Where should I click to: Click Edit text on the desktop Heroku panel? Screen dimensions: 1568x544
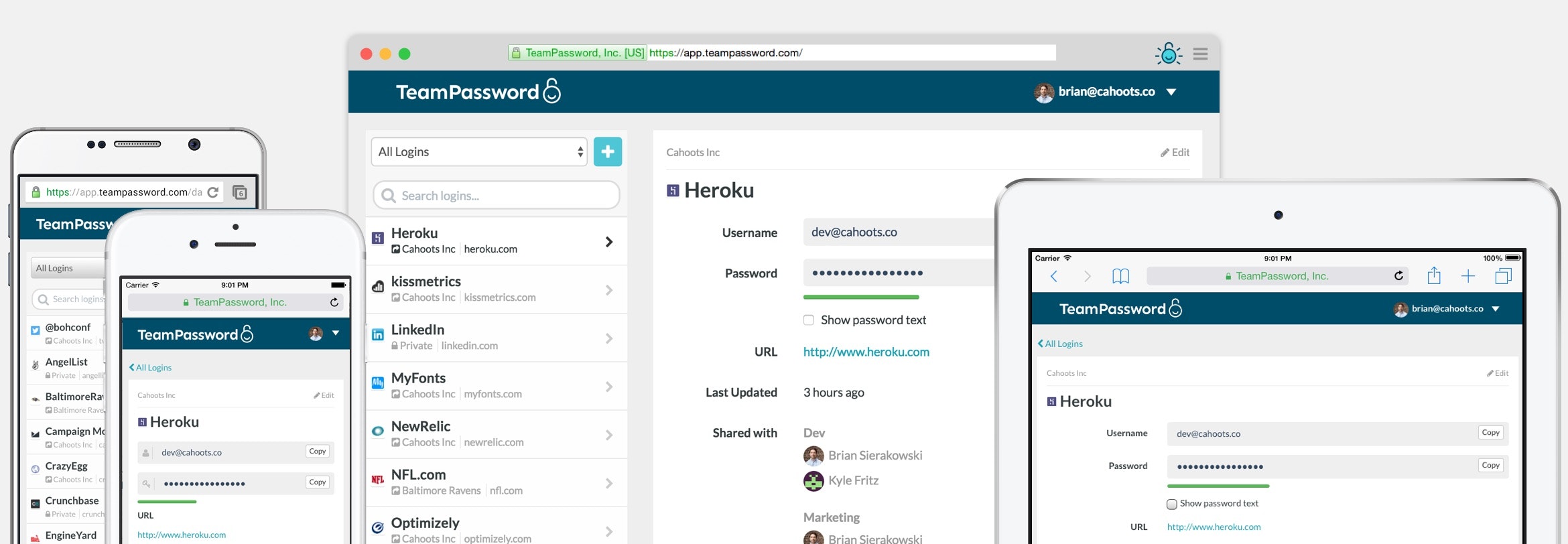(x=1180, y=153)
